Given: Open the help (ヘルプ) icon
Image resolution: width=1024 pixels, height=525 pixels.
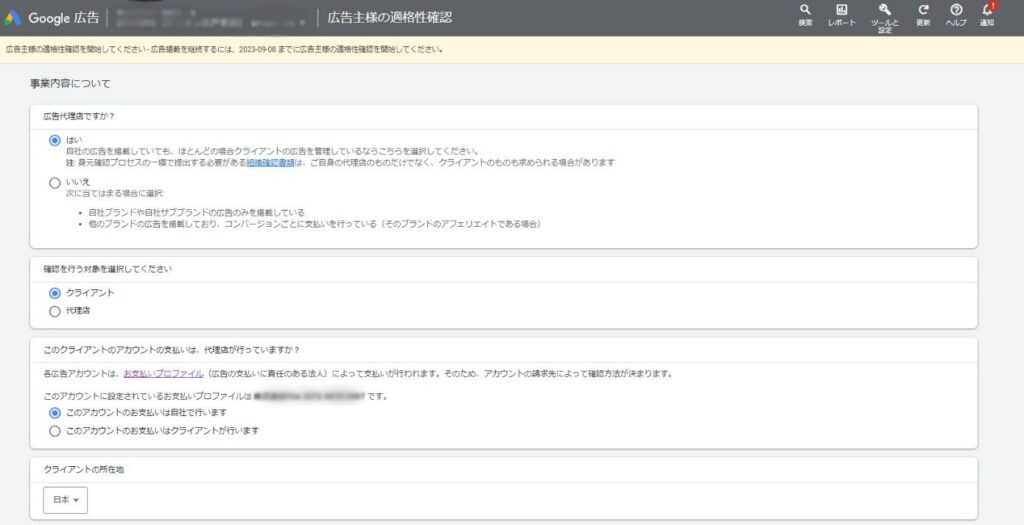Looking at the screenshot, I should tap(956, 13).
